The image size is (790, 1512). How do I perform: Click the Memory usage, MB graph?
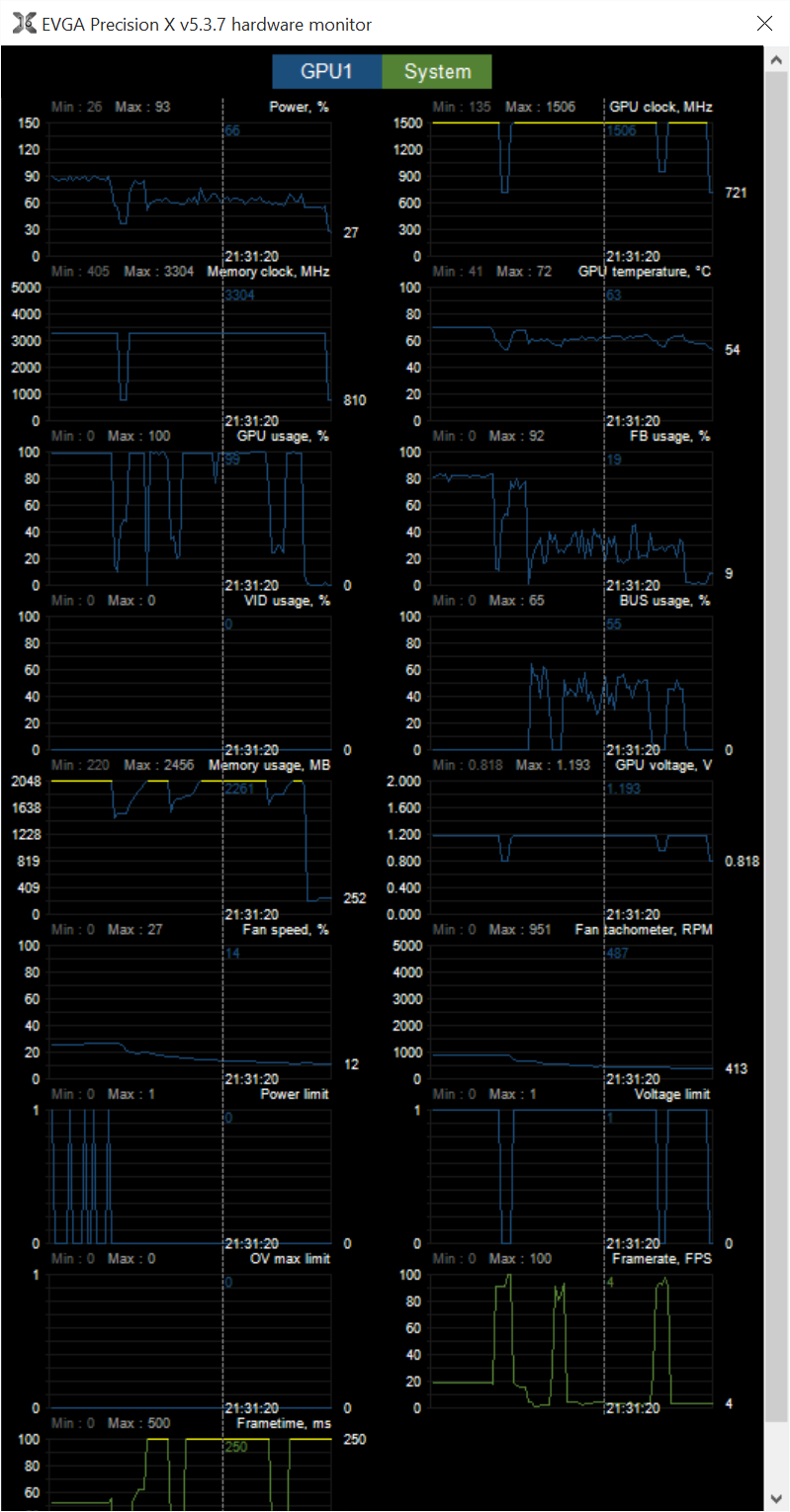click(191, 847)
